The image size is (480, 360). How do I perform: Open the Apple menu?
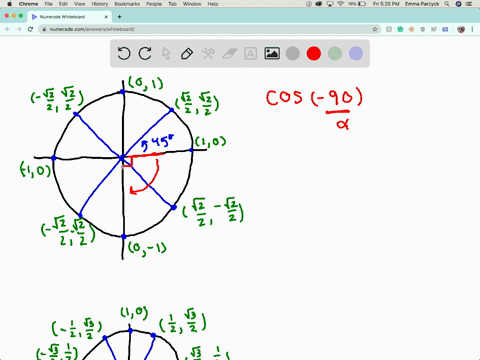click(9, 4)
